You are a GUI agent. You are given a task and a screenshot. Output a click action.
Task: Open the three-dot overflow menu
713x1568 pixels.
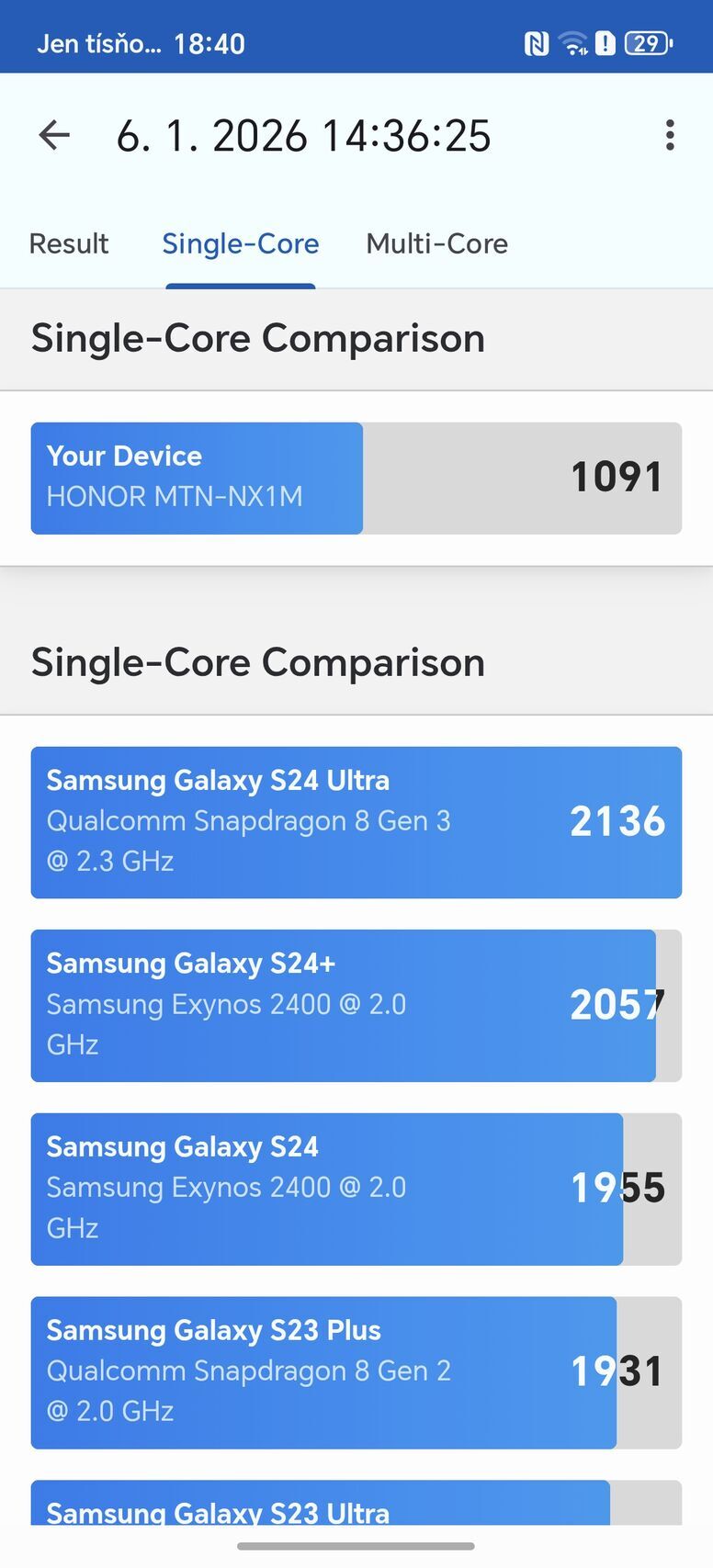click(x=670, y=134)
